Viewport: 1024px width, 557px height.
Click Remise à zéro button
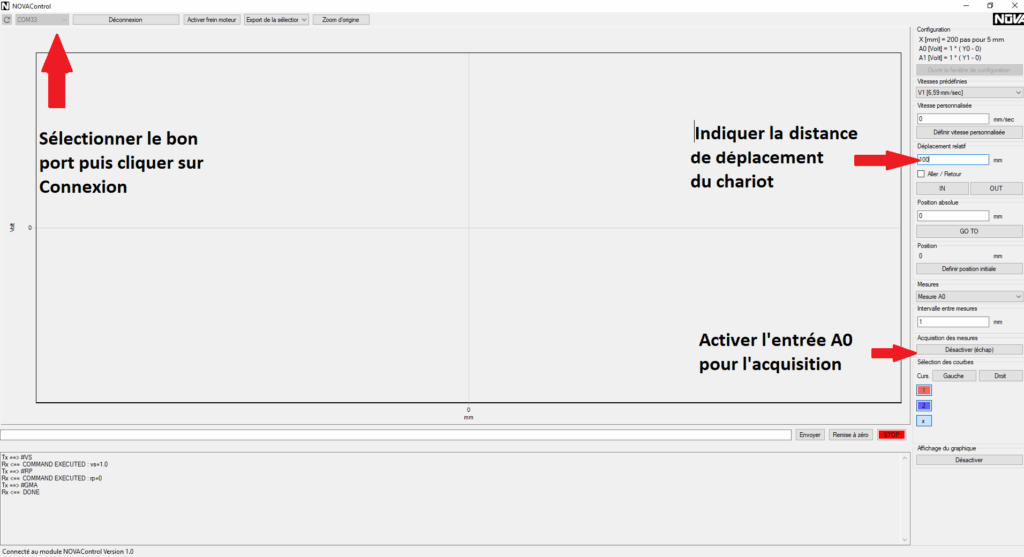click(x=849, y=435)
